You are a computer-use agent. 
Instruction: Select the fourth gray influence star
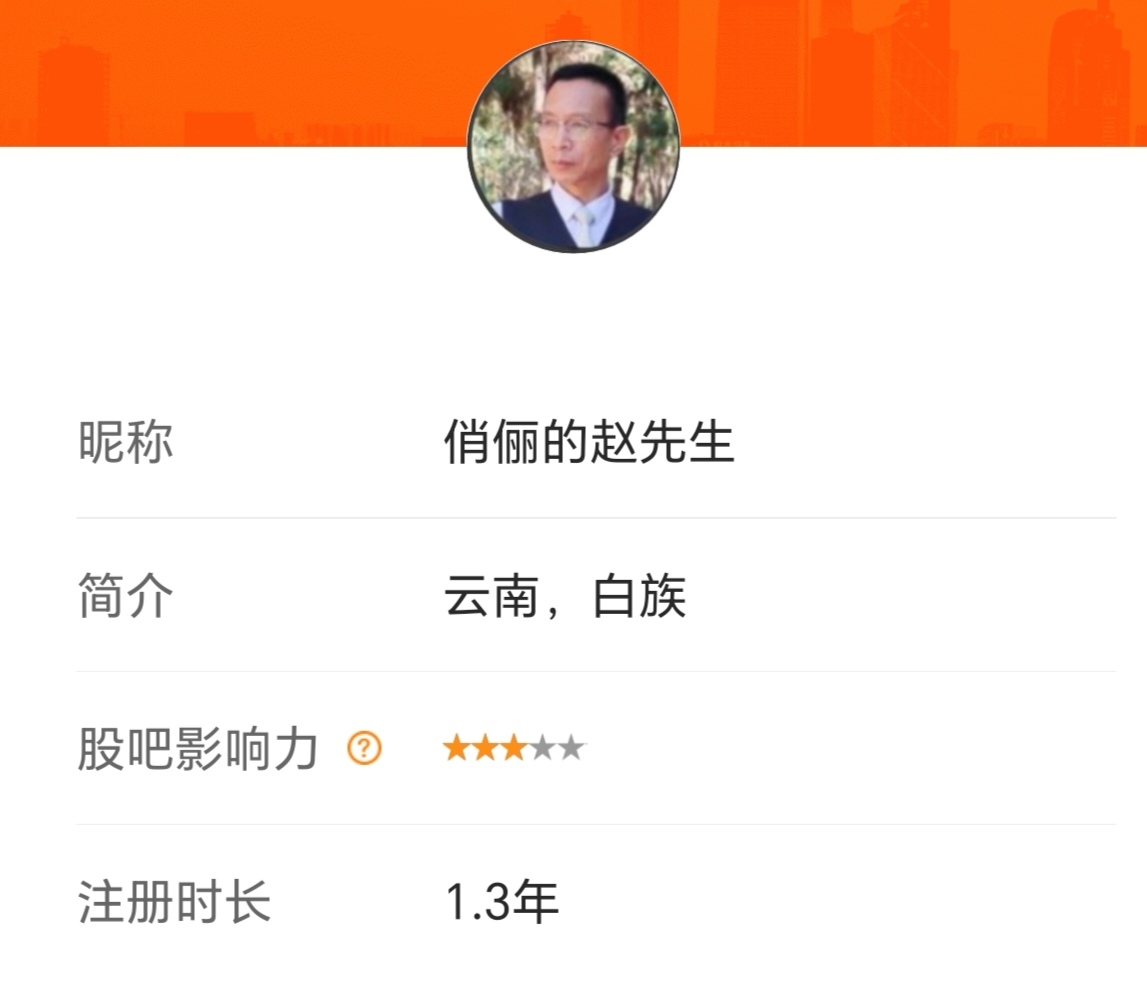542,748
